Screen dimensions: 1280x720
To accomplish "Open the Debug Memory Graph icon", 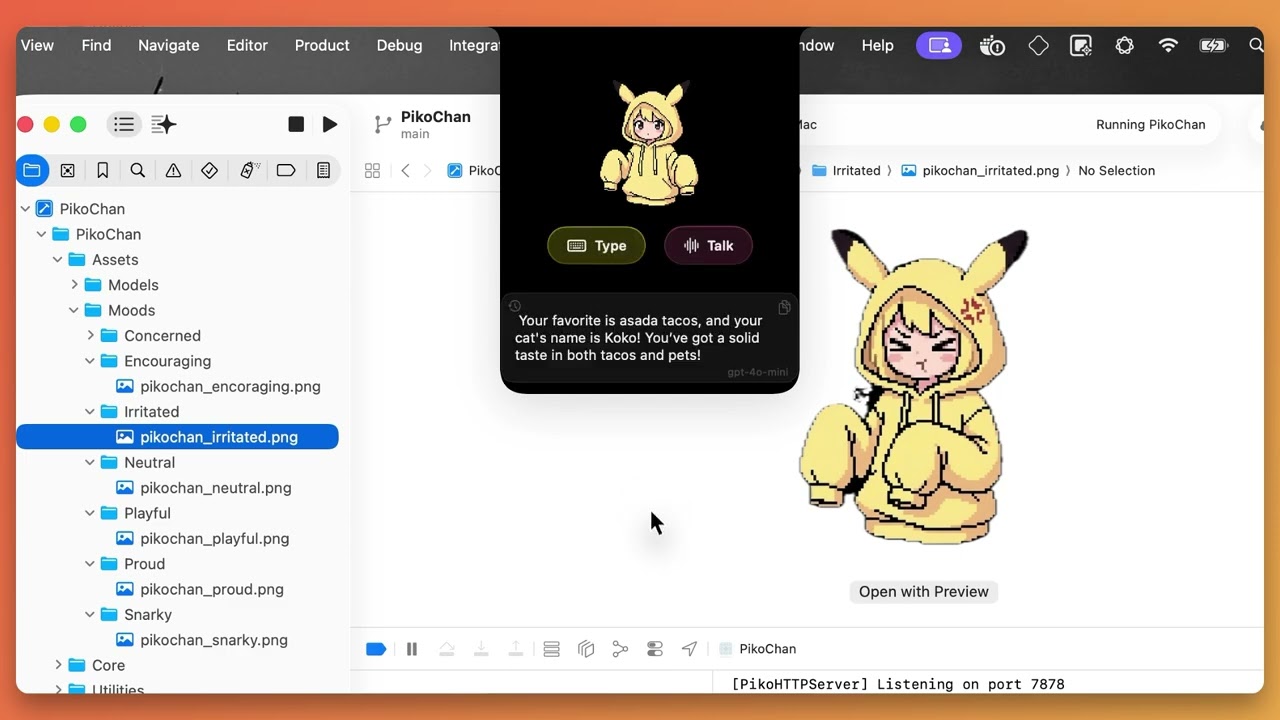I will 620,649.
